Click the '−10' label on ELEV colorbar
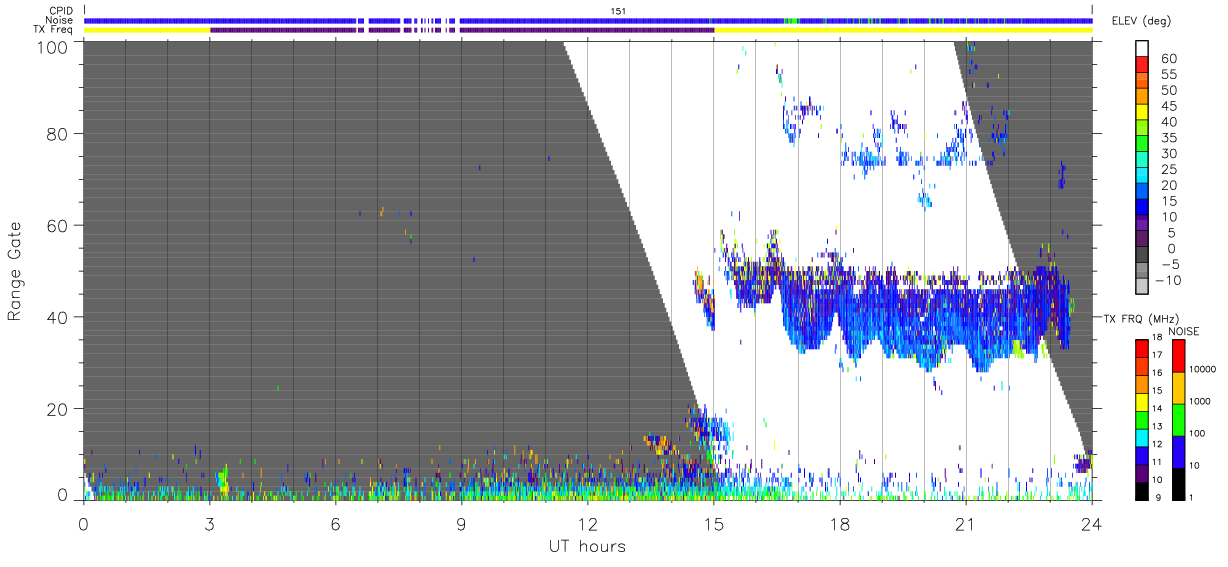Screen dimensions: 1228x567 [x=1166, y=281]
